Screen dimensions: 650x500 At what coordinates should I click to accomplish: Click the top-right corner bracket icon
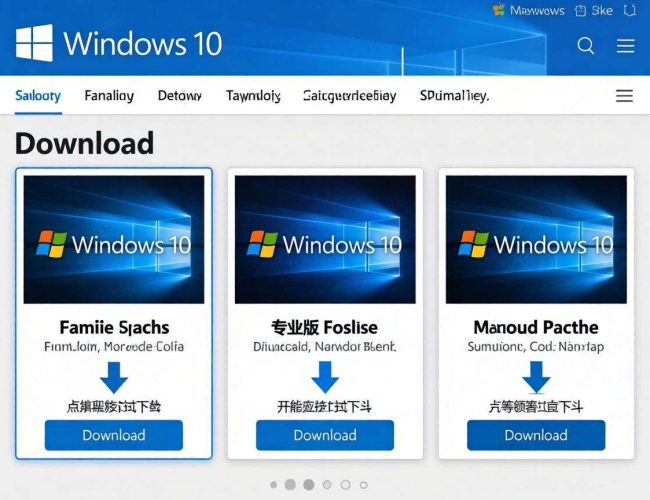(x=630, y=10)
